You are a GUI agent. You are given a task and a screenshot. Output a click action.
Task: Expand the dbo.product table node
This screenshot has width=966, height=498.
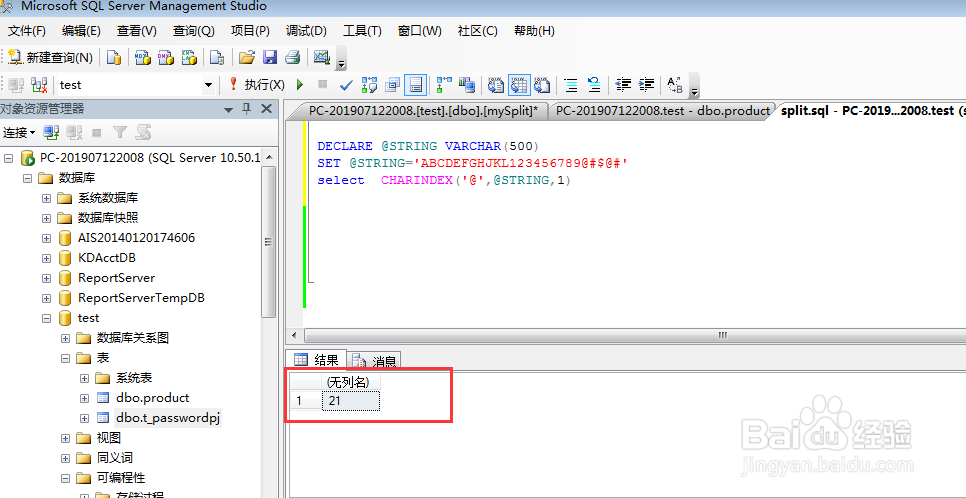85,398
